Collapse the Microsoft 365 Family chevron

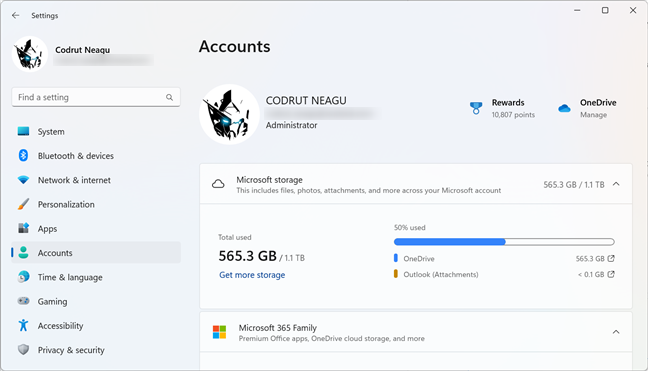[x=616, y=332]
